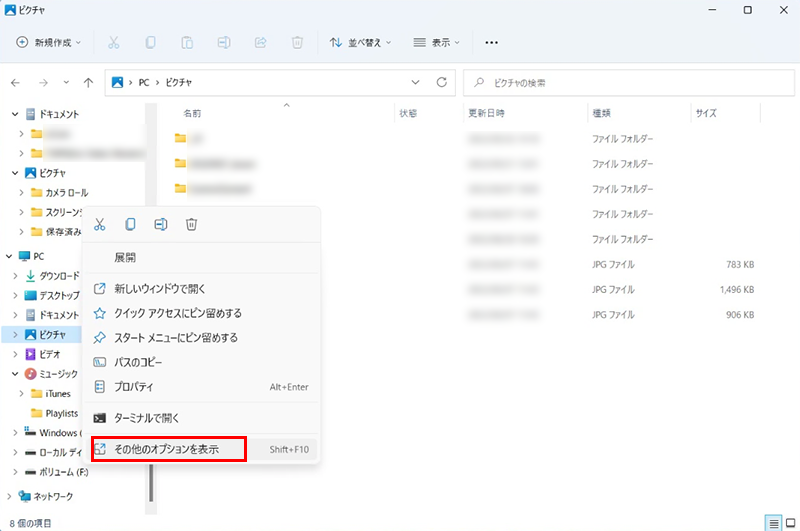800x531 pixels.
Task: Switch to details view in status bar
Action: point(773,523)
